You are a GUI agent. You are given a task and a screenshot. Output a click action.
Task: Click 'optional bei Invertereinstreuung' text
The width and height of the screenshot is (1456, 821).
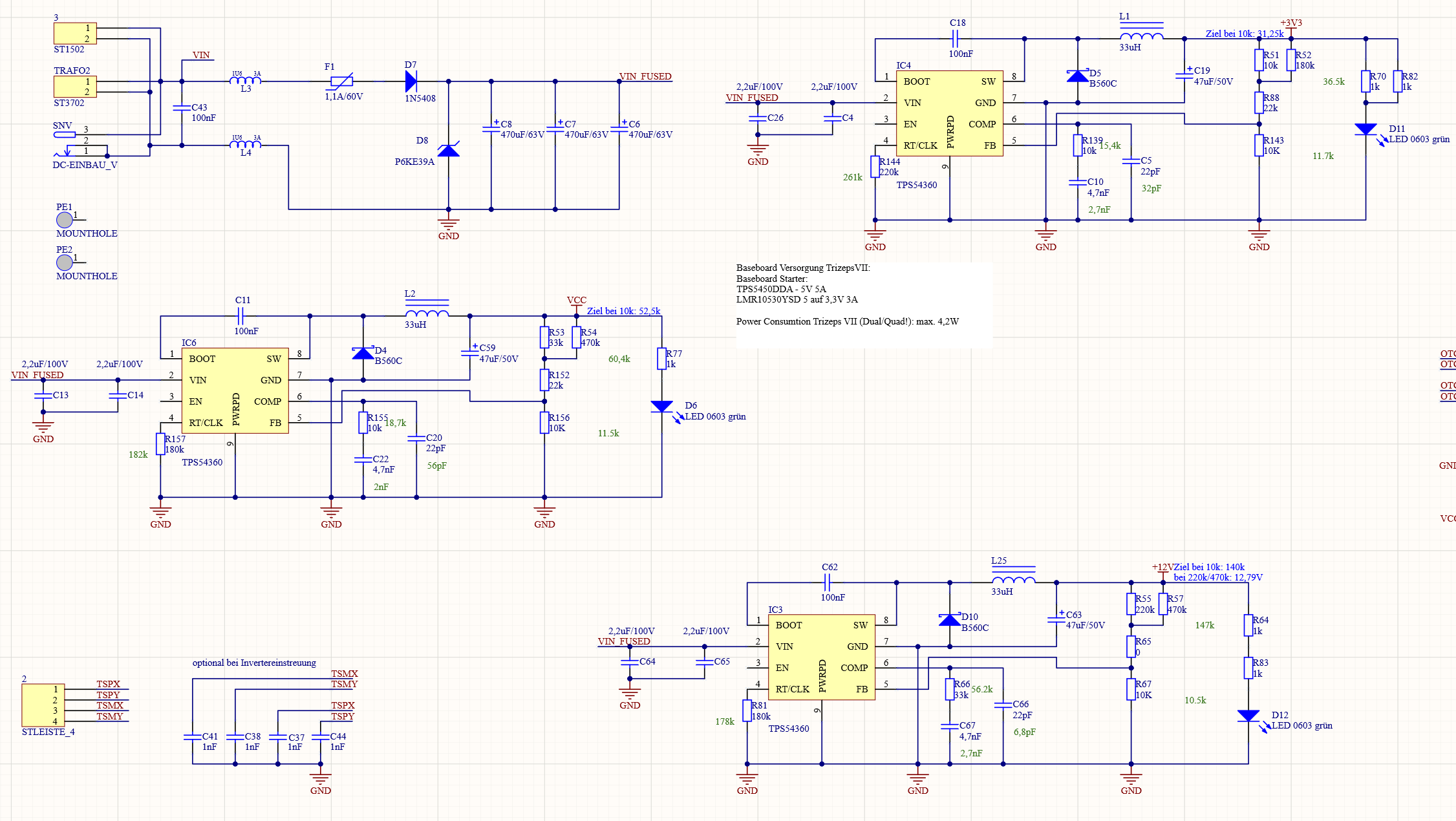pos(254,663)
